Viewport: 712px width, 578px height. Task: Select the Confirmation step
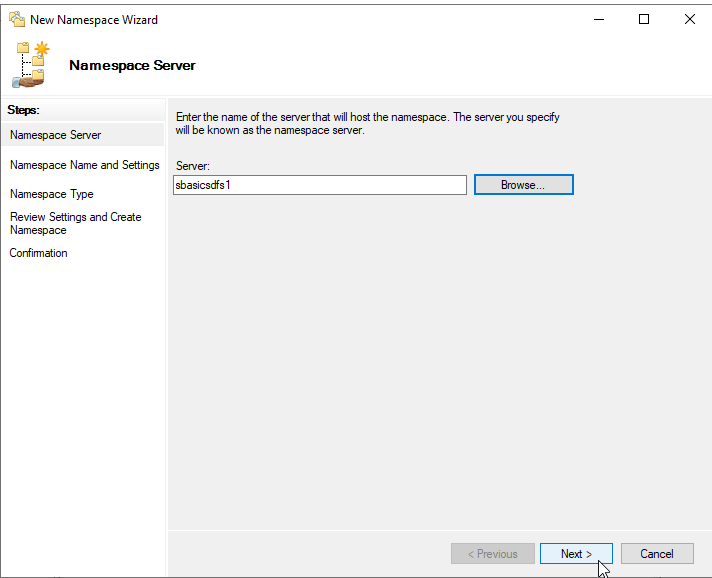click(x=39, y=253)
